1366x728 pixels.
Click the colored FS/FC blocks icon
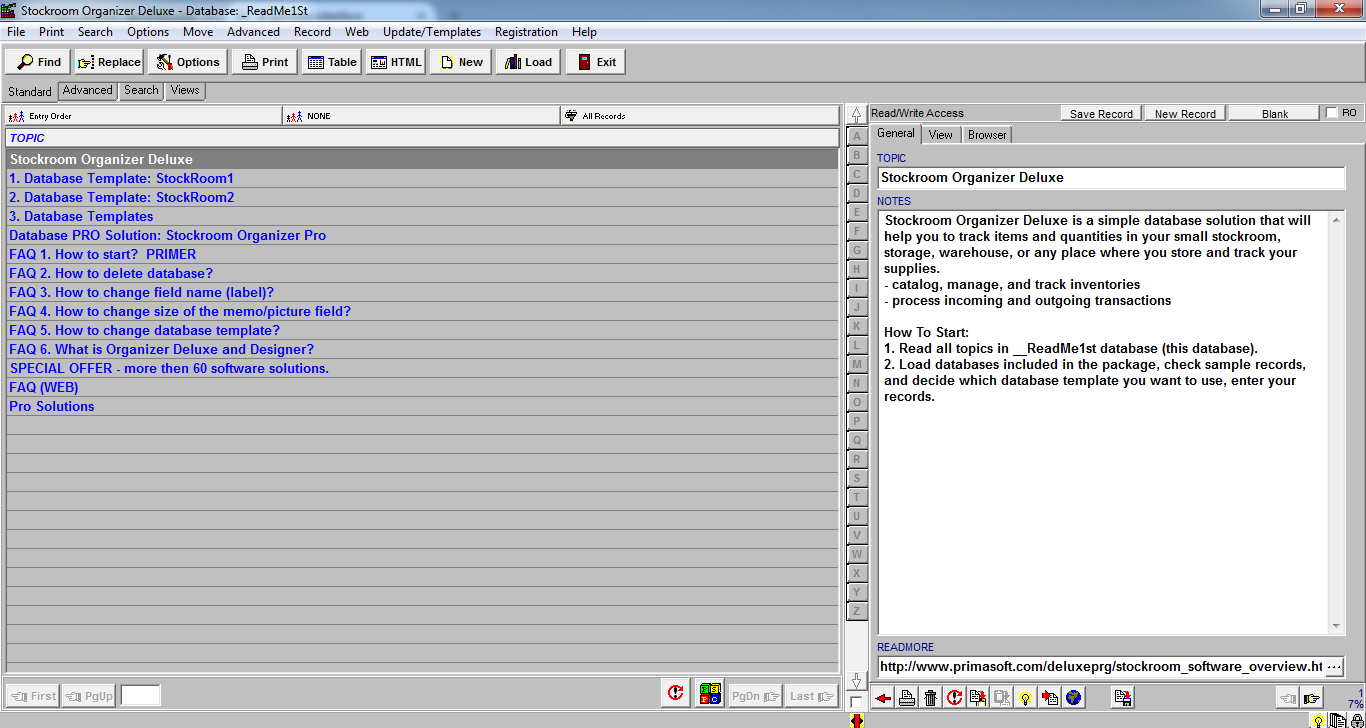tap(710, 693)
